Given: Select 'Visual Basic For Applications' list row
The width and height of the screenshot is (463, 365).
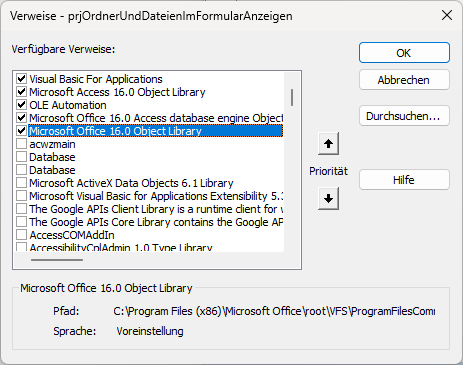Looking at the screenshot, I should [x=96, y=79].
